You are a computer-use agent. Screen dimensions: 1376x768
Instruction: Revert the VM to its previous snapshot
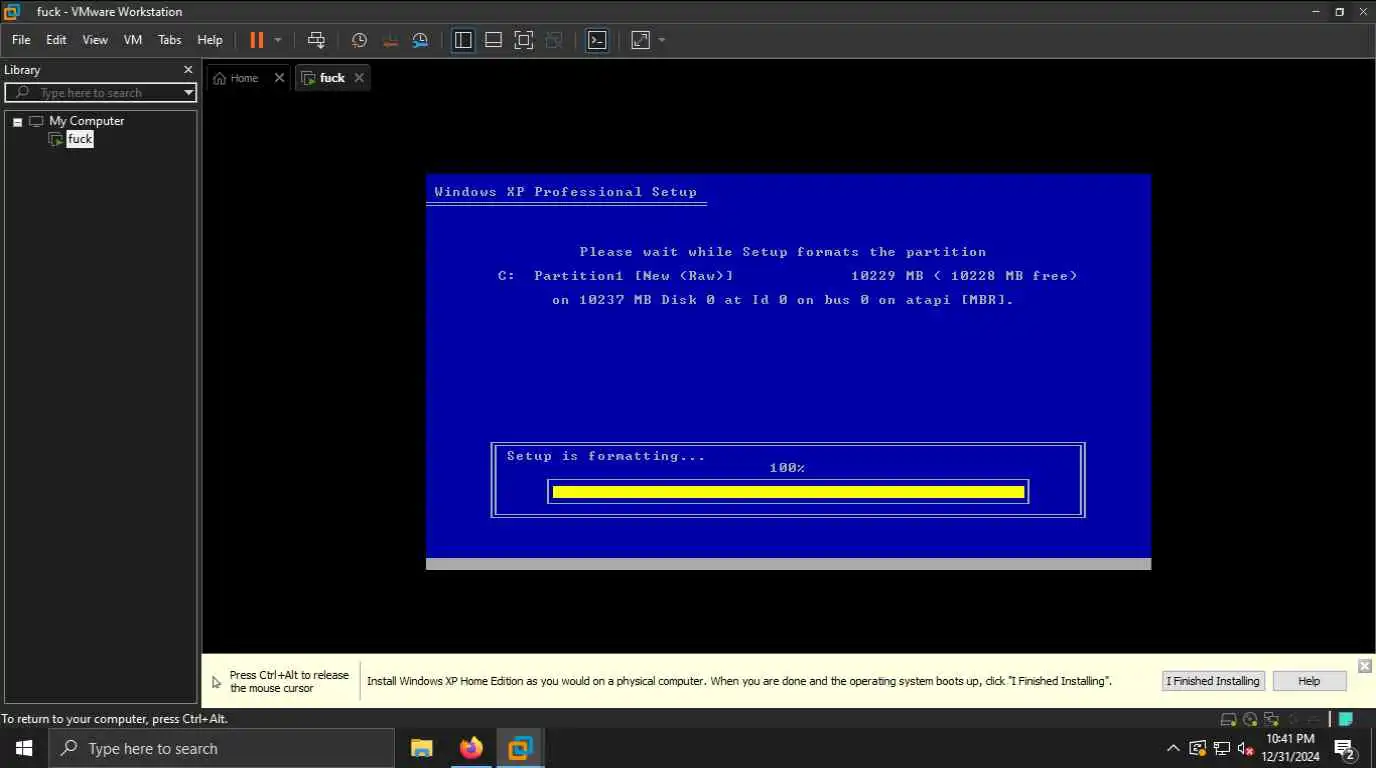point(390,40)
